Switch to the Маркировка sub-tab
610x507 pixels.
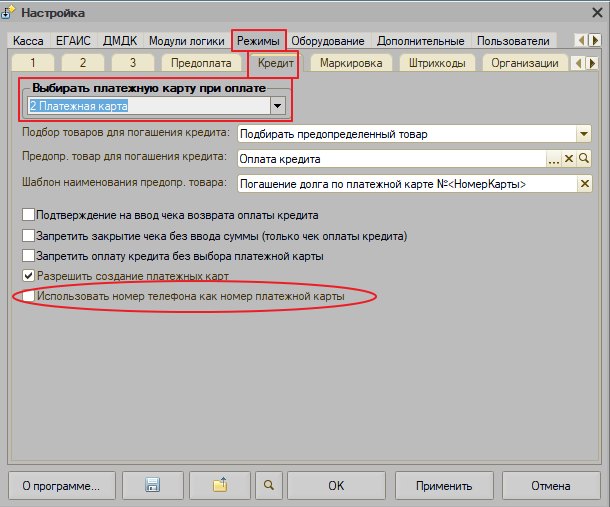(x=351, y=63)
